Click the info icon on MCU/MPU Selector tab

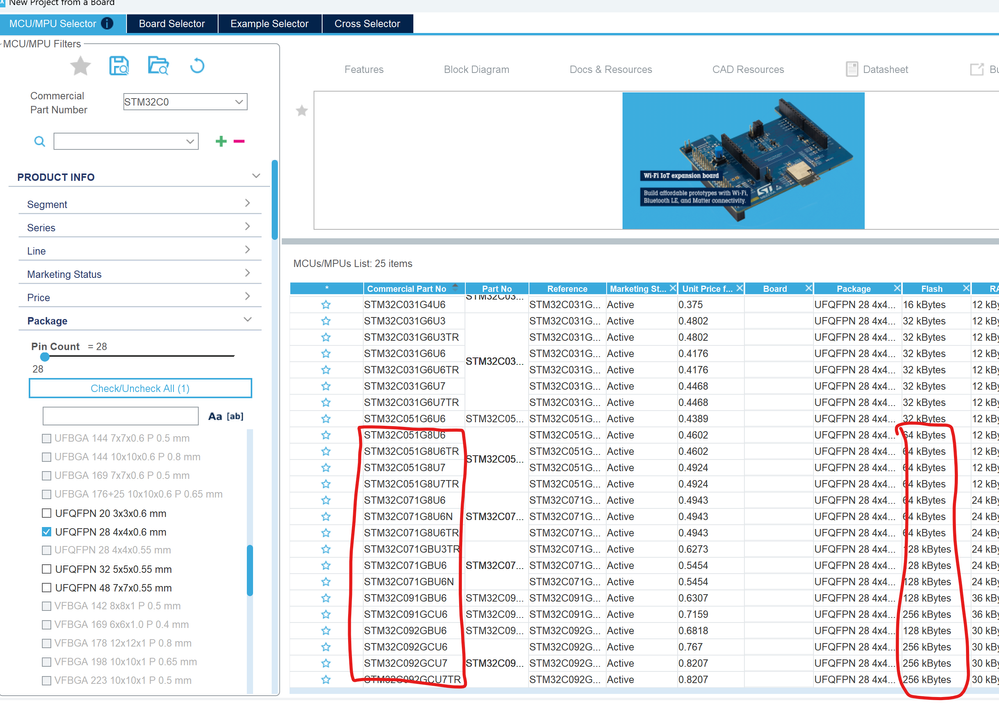point(107,24)
